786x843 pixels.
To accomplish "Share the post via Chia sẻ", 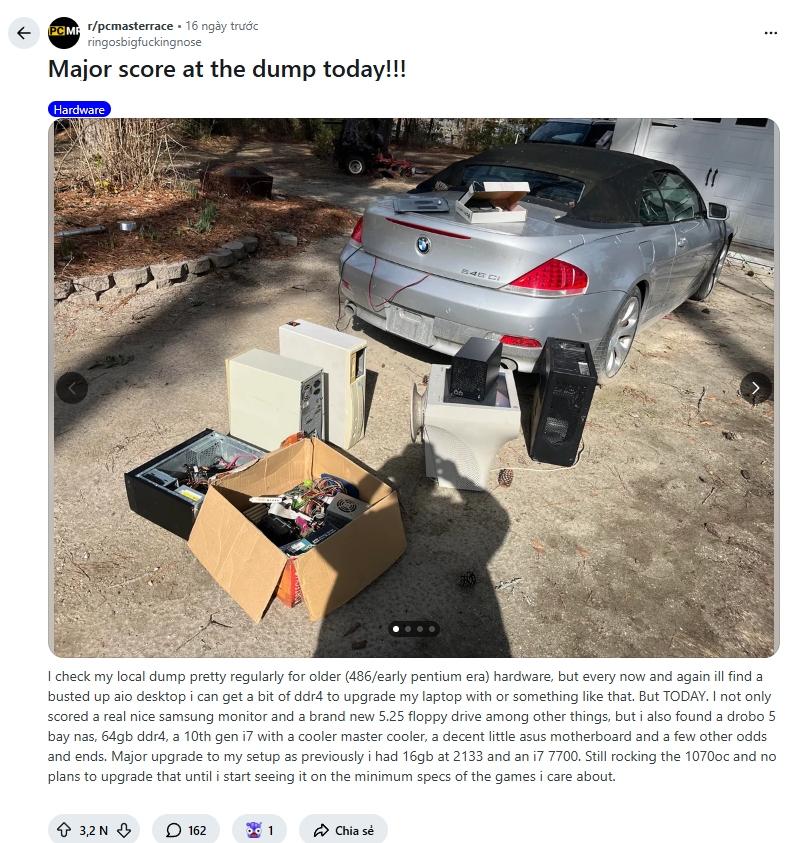I will coord(344,830).
